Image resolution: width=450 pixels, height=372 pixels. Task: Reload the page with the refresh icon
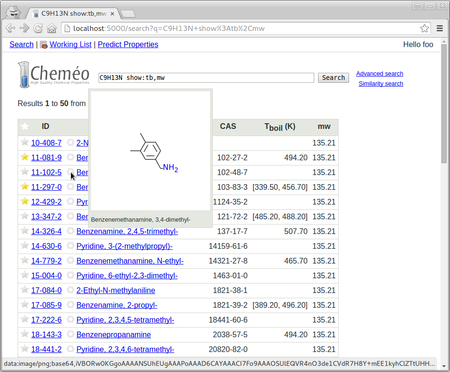tap(38, 28)
